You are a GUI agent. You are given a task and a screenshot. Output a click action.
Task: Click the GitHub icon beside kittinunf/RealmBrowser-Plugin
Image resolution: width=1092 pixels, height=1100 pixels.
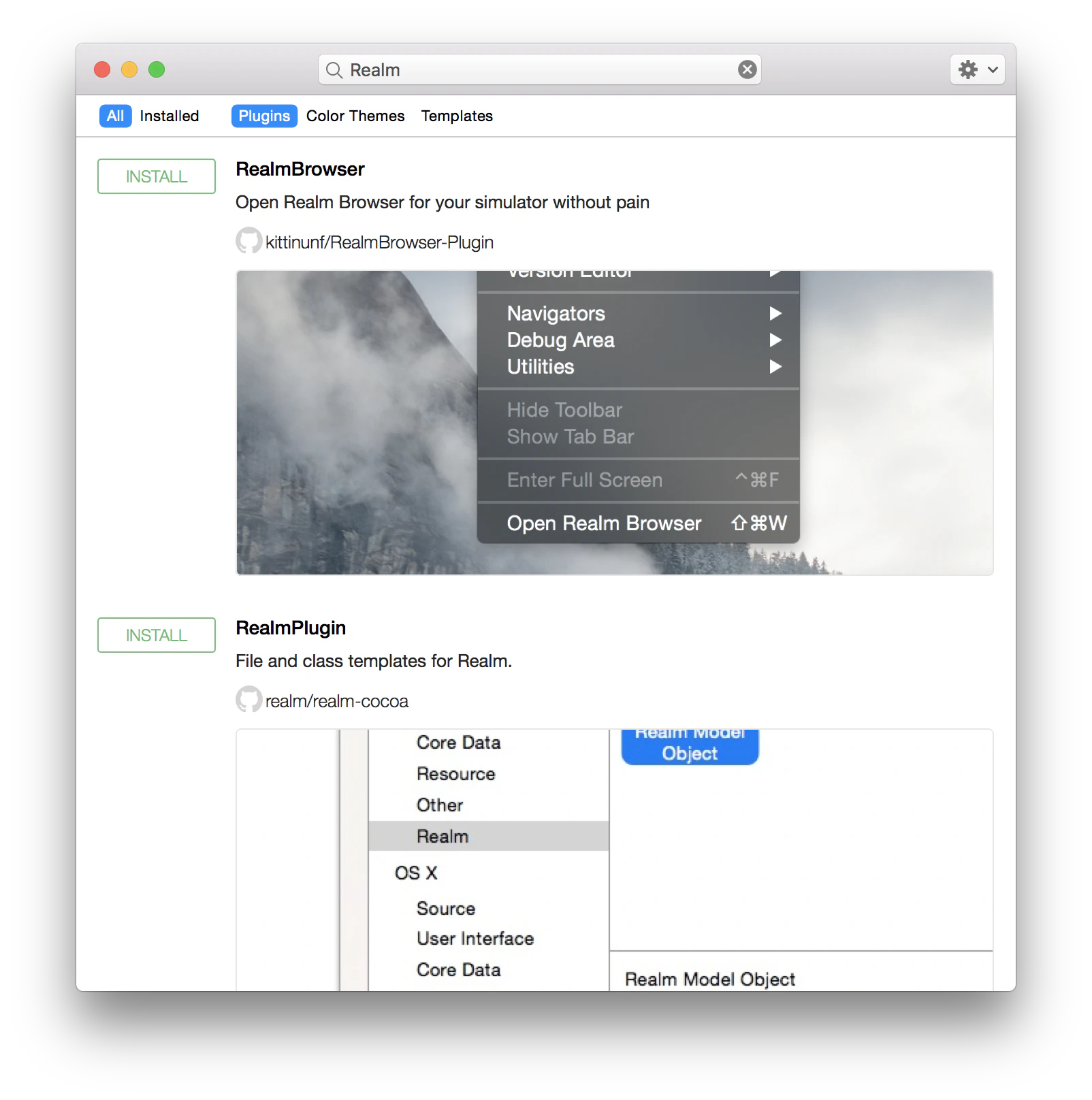click(248, 241)
